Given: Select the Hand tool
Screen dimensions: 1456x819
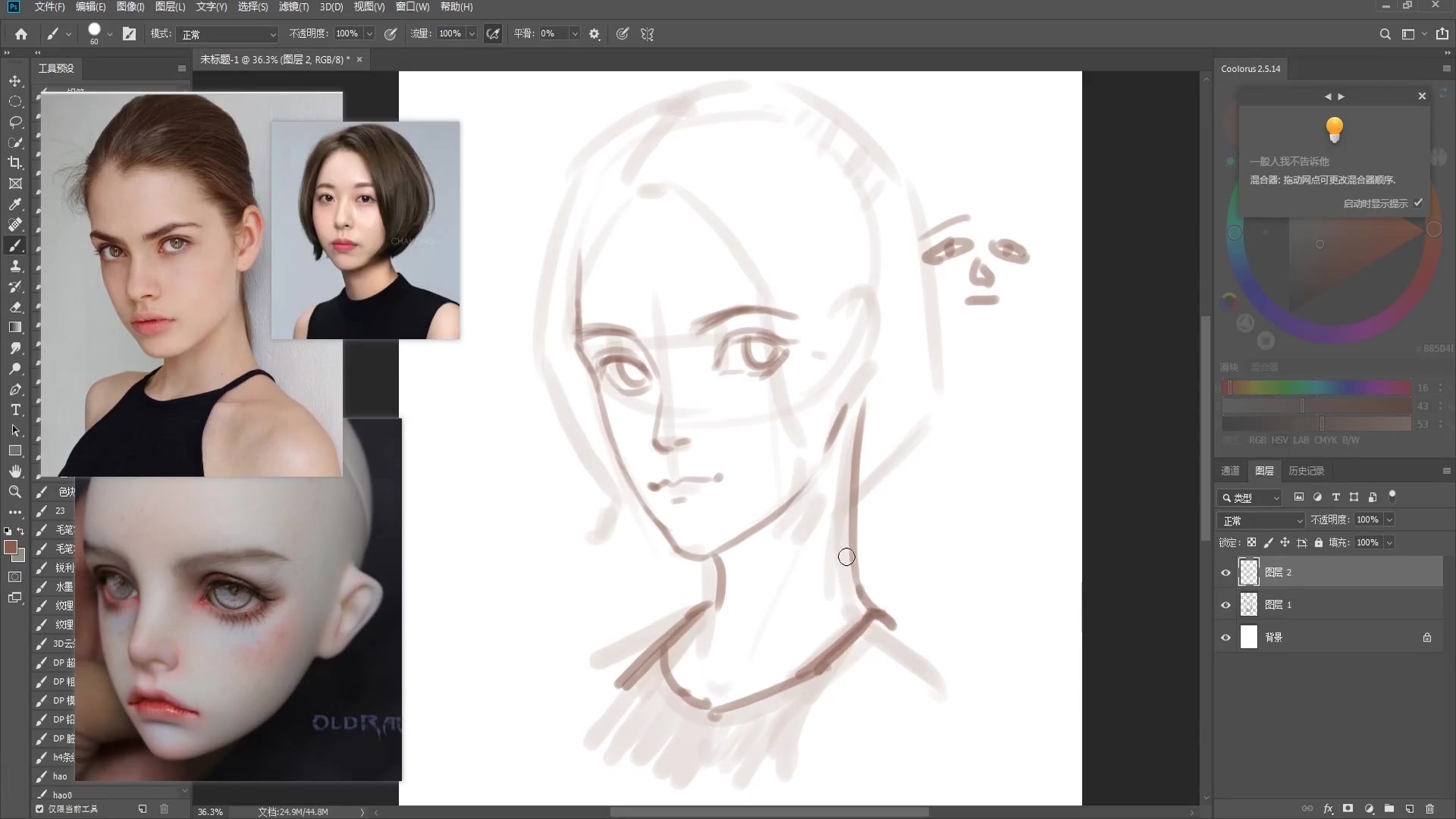Looking at the screenshot, I should (15, 471).
